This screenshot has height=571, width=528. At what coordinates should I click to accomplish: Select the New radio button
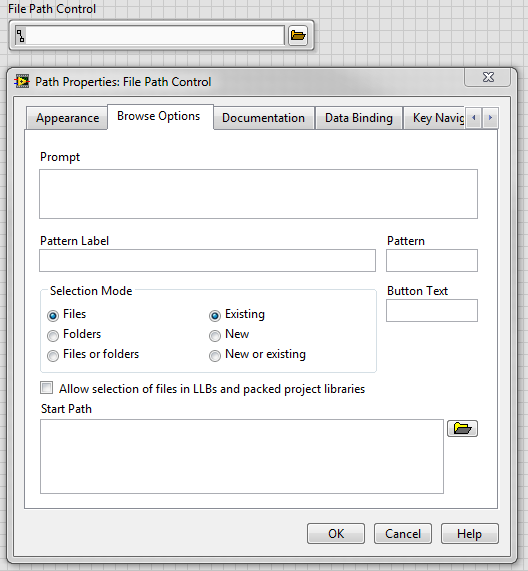pos(215,335)
